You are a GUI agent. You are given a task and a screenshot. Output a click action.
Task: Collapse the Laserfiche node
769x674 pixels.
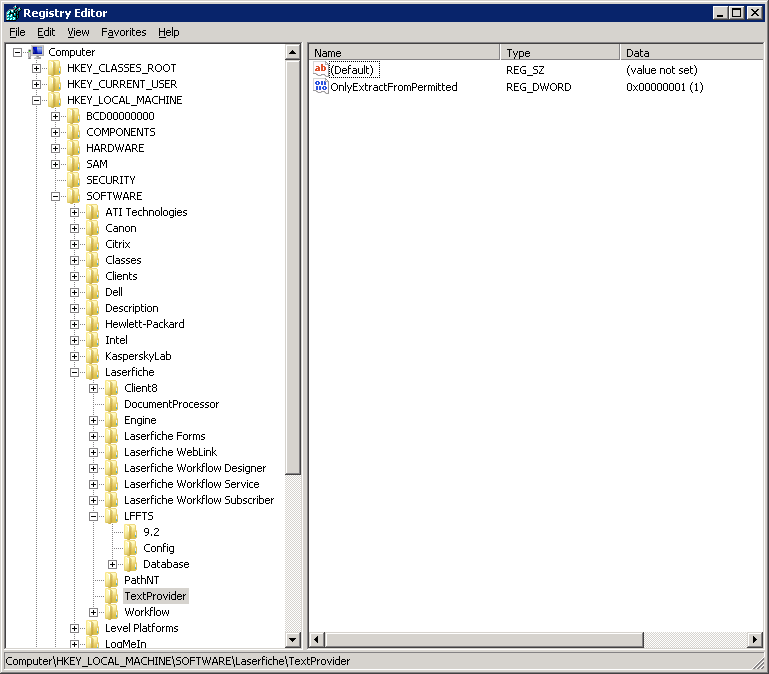pyautogui.click(x=75, y=372)
